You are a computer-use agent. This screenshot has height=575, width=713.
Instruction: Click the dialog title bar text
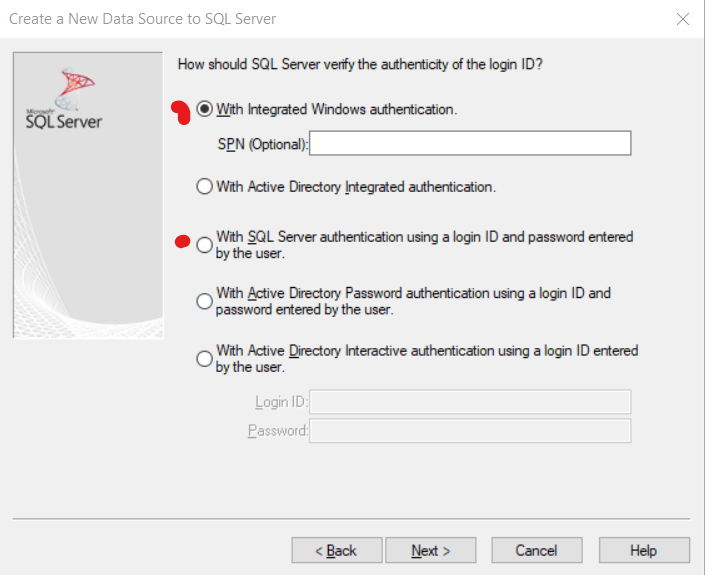(x=143, y=19)
